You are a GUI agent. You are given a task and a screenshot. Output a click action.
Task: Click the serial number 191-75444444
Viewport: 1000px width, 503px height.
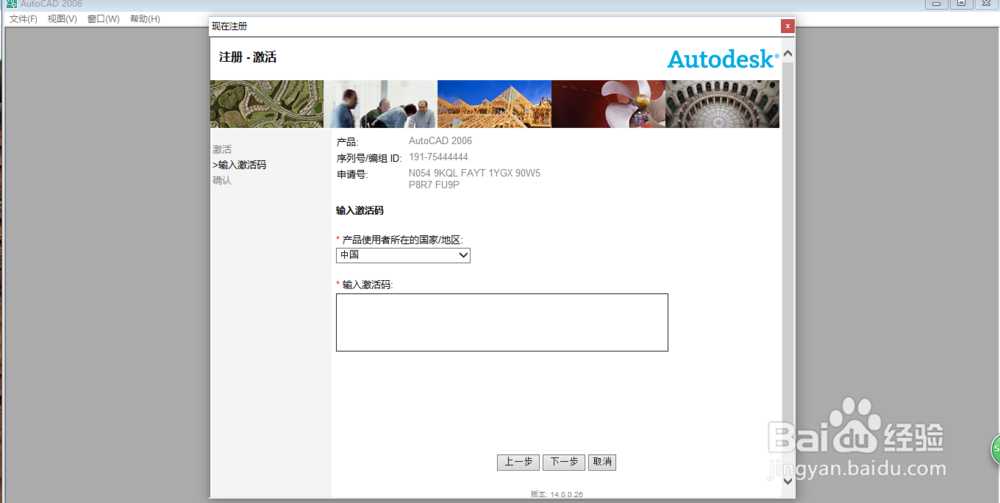click(x=438, y=157)
